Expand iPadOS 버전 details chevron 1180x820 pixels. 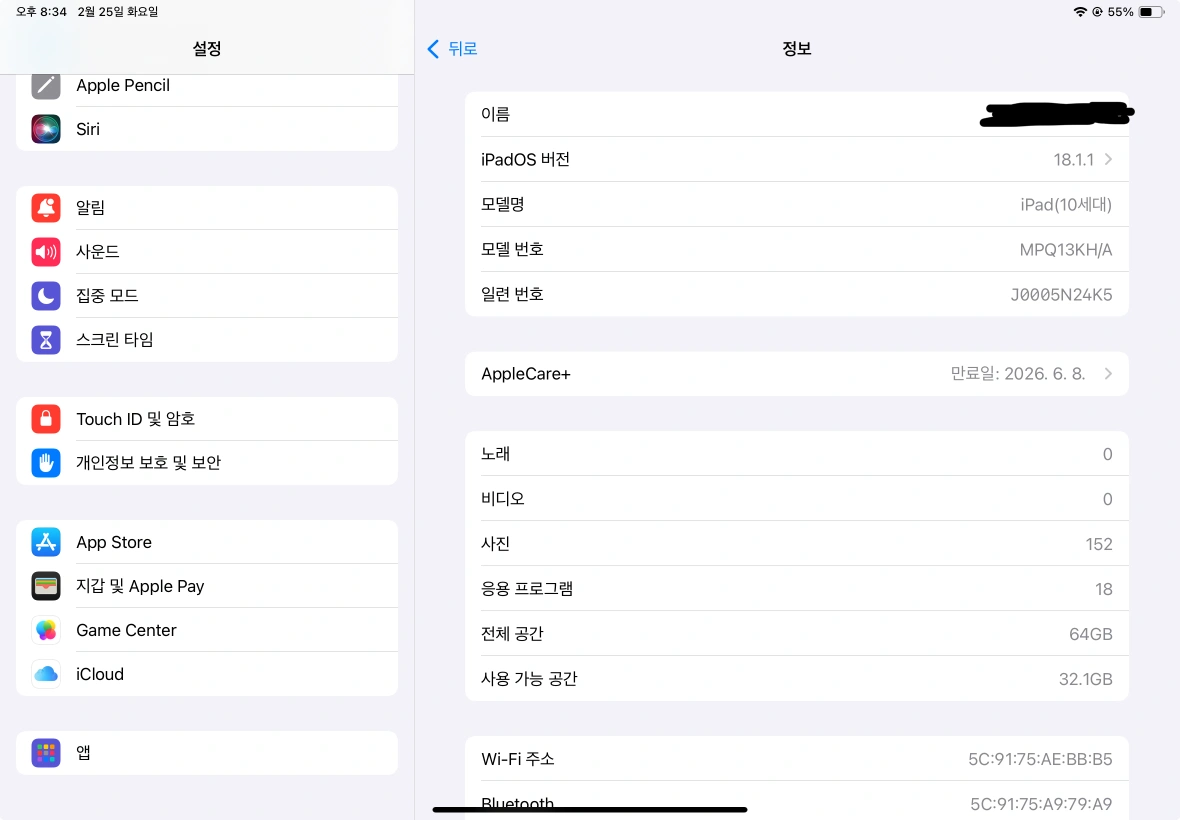[1109, 159]
